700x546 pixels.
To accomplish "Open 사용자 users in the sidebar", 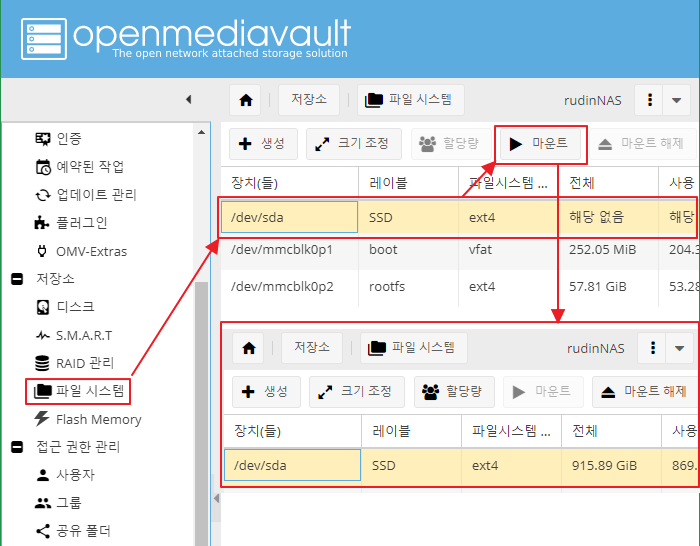I will tap(65, 475).
